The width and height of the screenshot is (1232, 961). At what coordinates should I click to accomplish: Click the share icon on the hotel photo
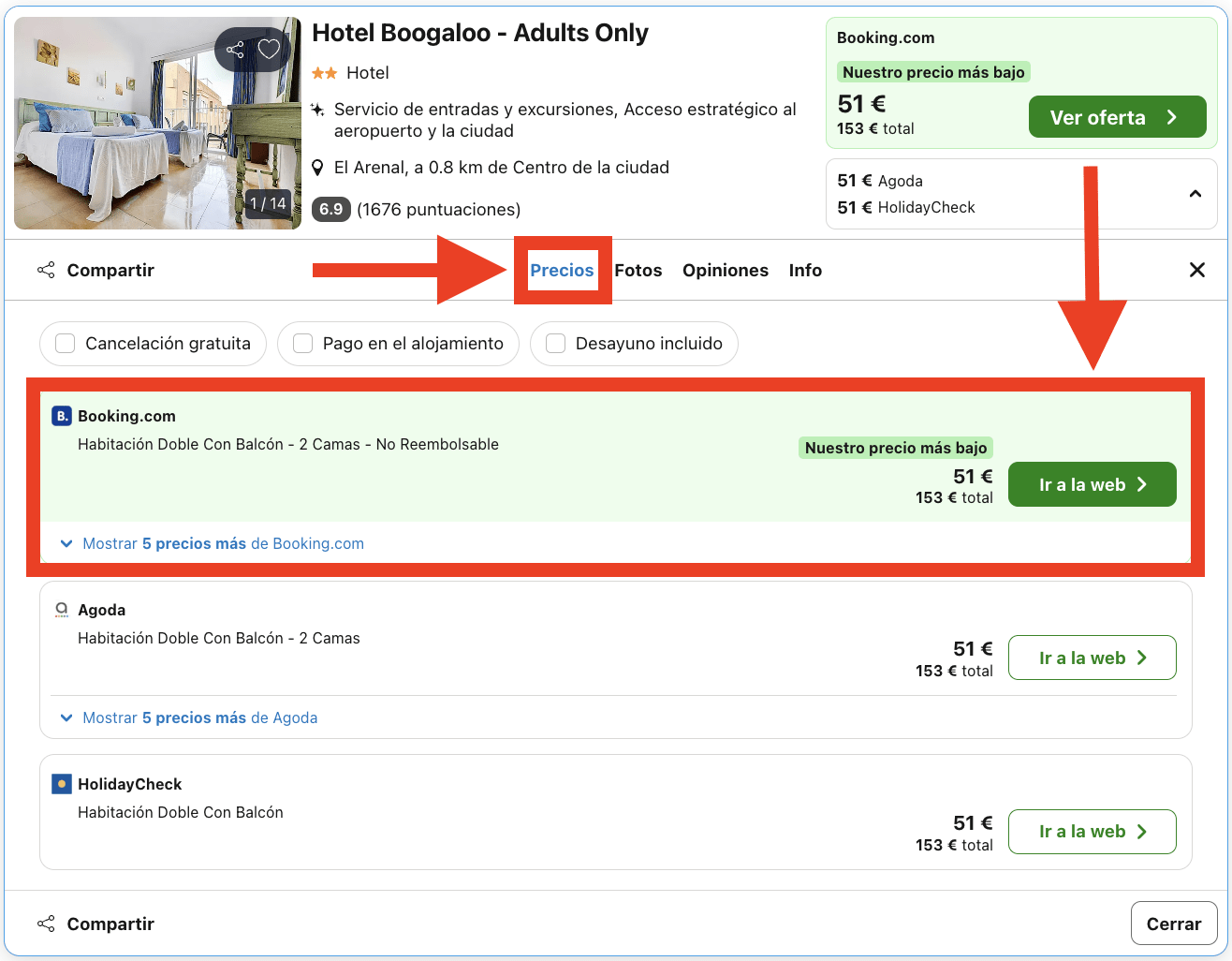pos(234,49)
